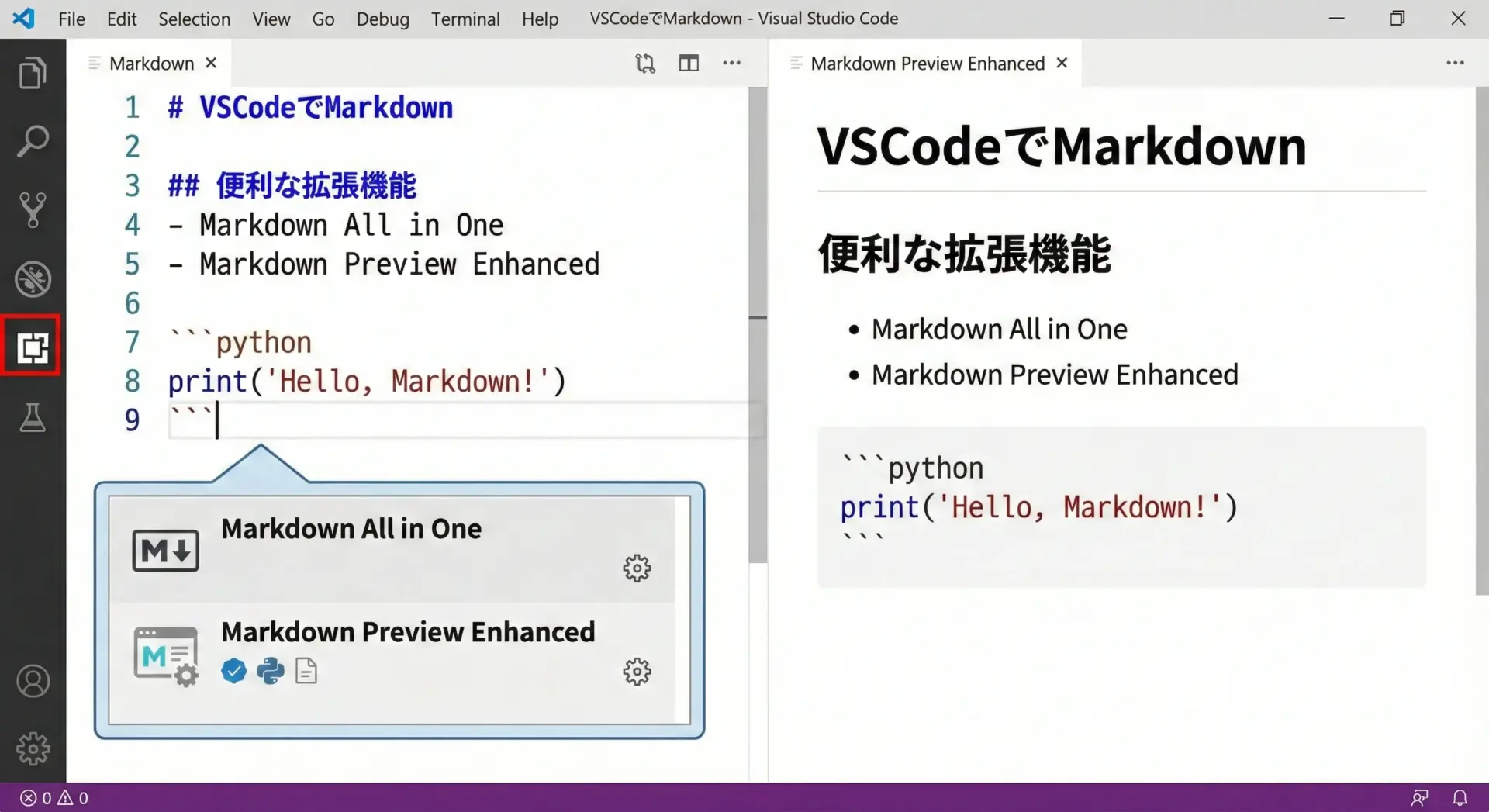Split the editor with split icon
Image resolution: width=1489 pixels, height=812 pixels.
pos(689,64)
